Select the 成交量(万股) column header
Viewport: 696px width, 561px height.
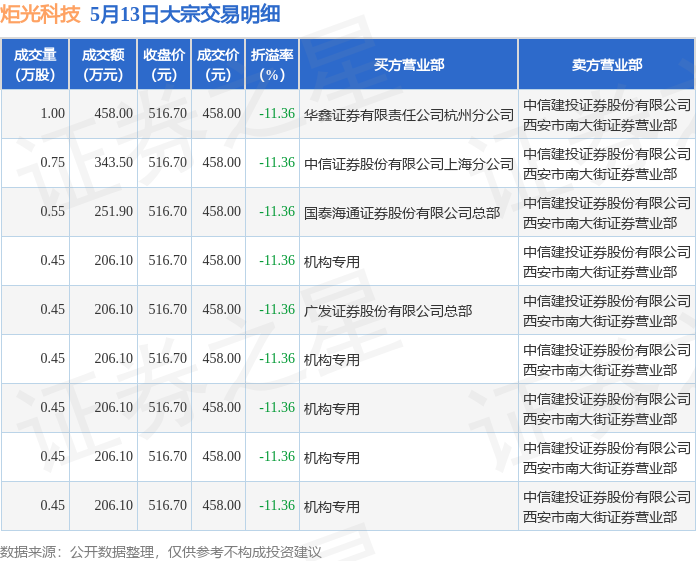35,64
